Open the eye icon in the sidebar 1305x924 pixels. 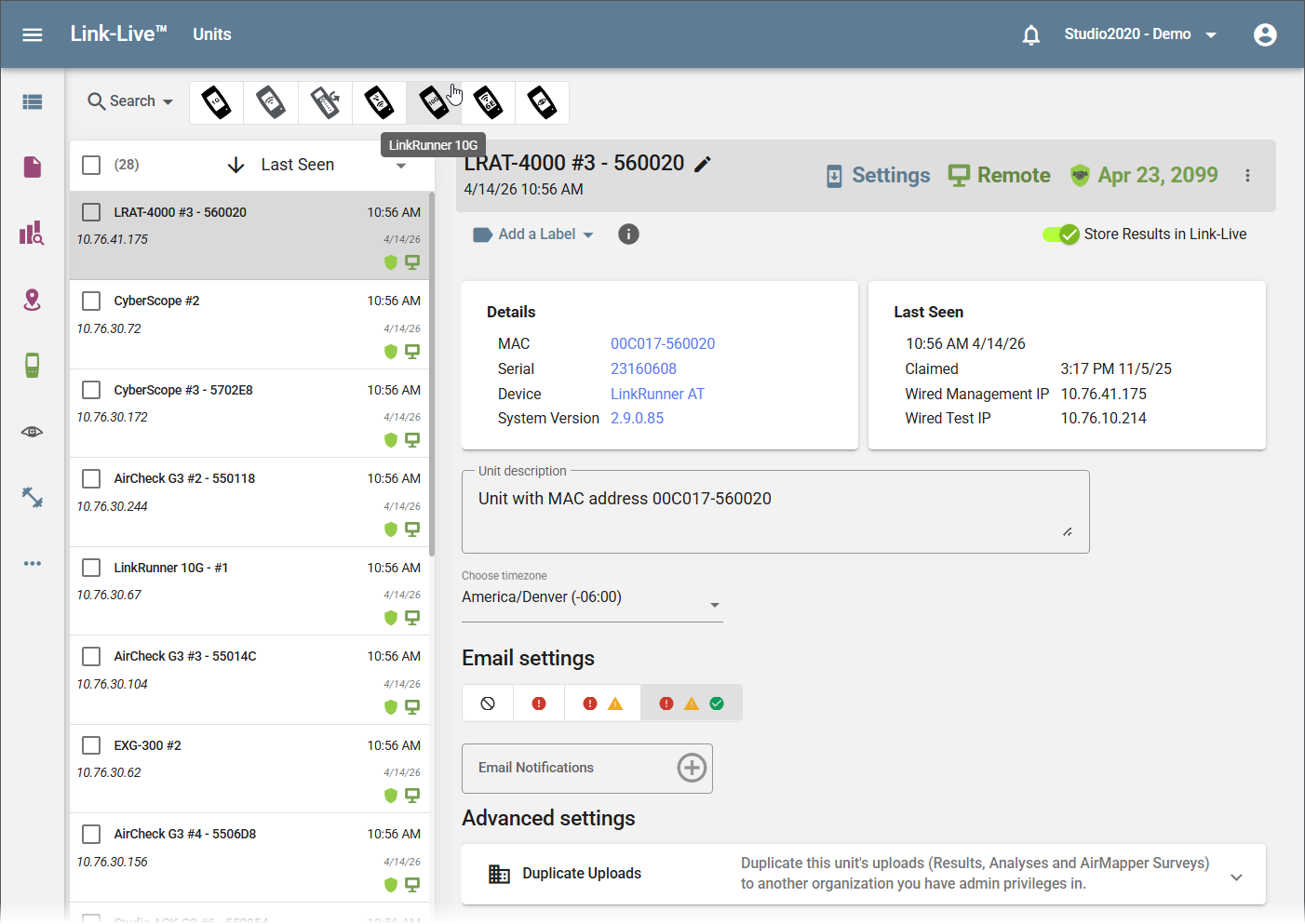coord(33,432)
